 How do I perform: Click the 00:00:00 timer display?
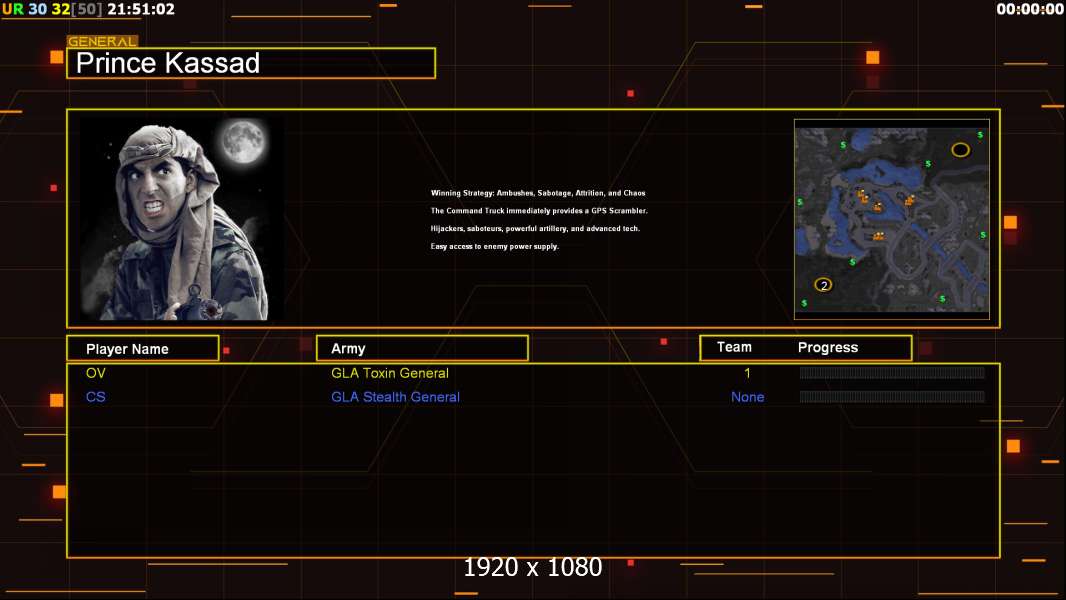pos(1029,9)
